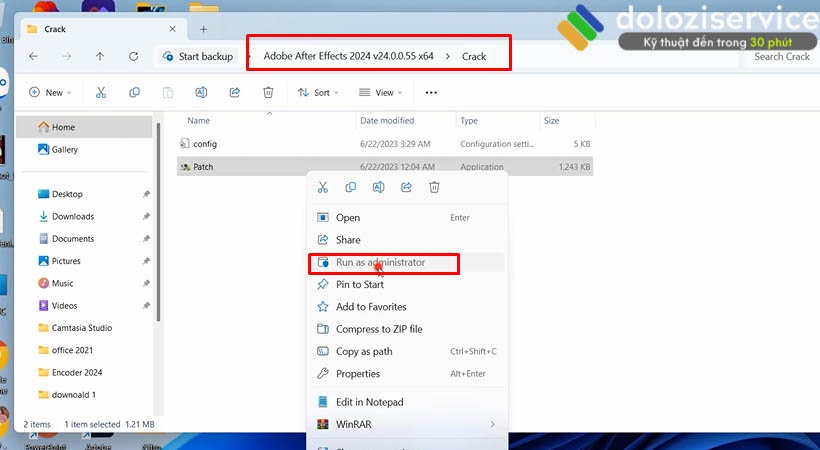The image size is (820, 450).
Task: Choose Copy as path
Action: pyautogui.click(x=407, y=352)
